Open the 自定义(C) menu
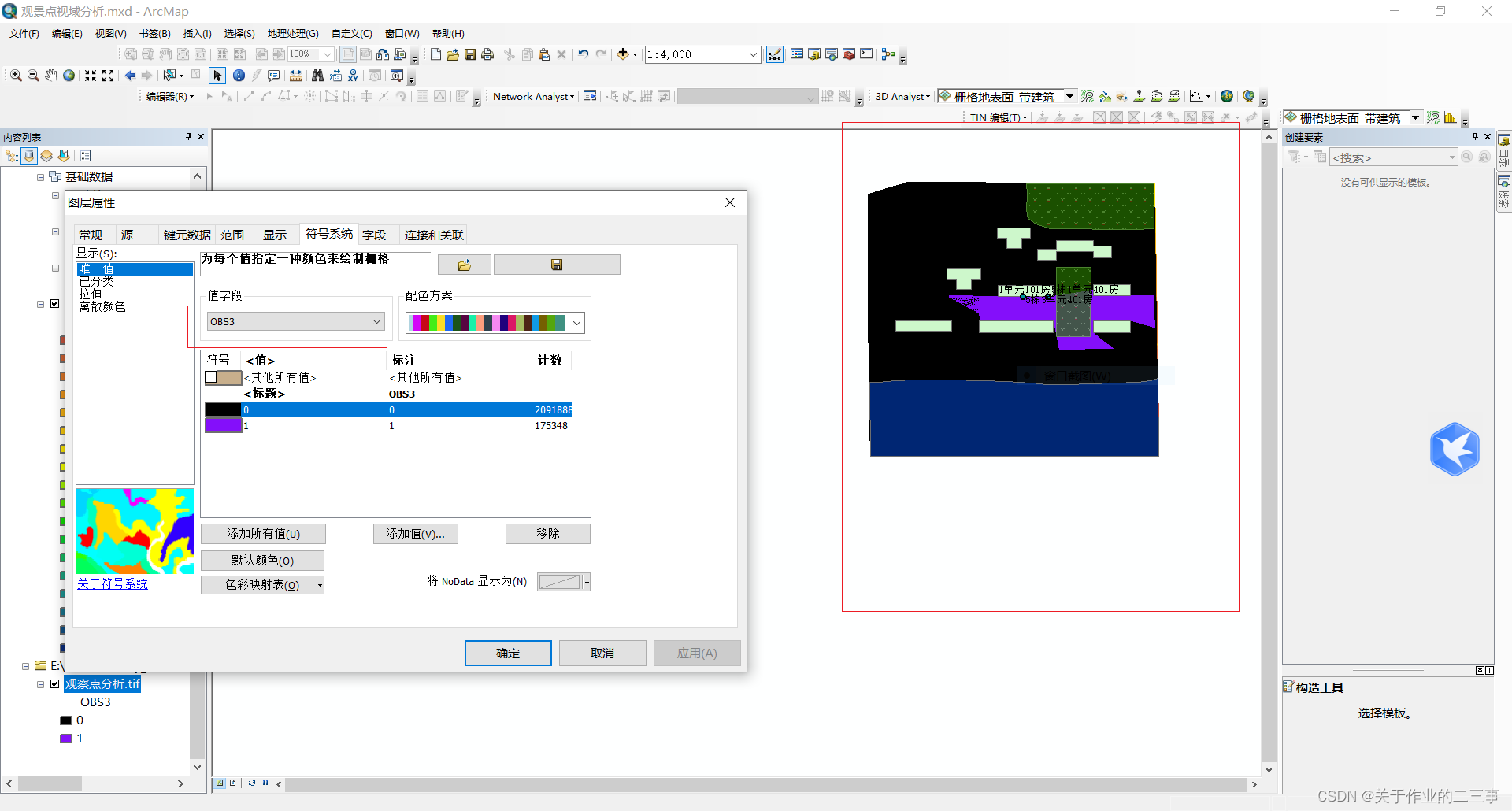The image size is (1512, 811). pyautogui.click(x=351, y=34)
